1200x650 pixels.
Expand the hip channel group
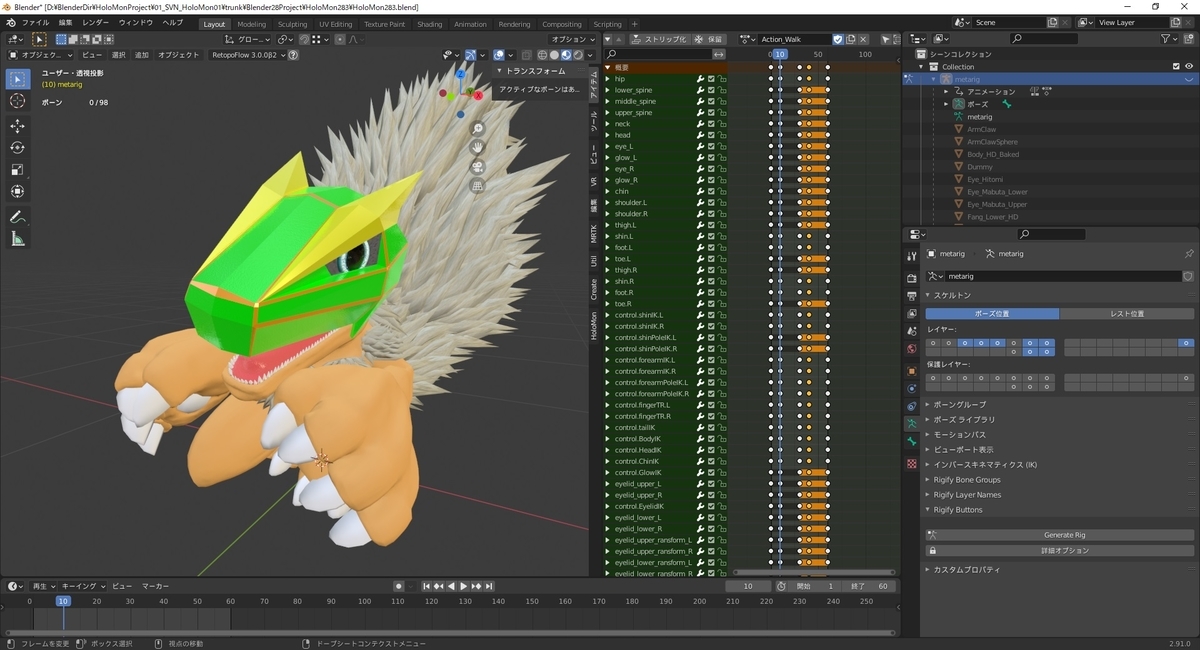pyautogui.click(x=607, y=78)
